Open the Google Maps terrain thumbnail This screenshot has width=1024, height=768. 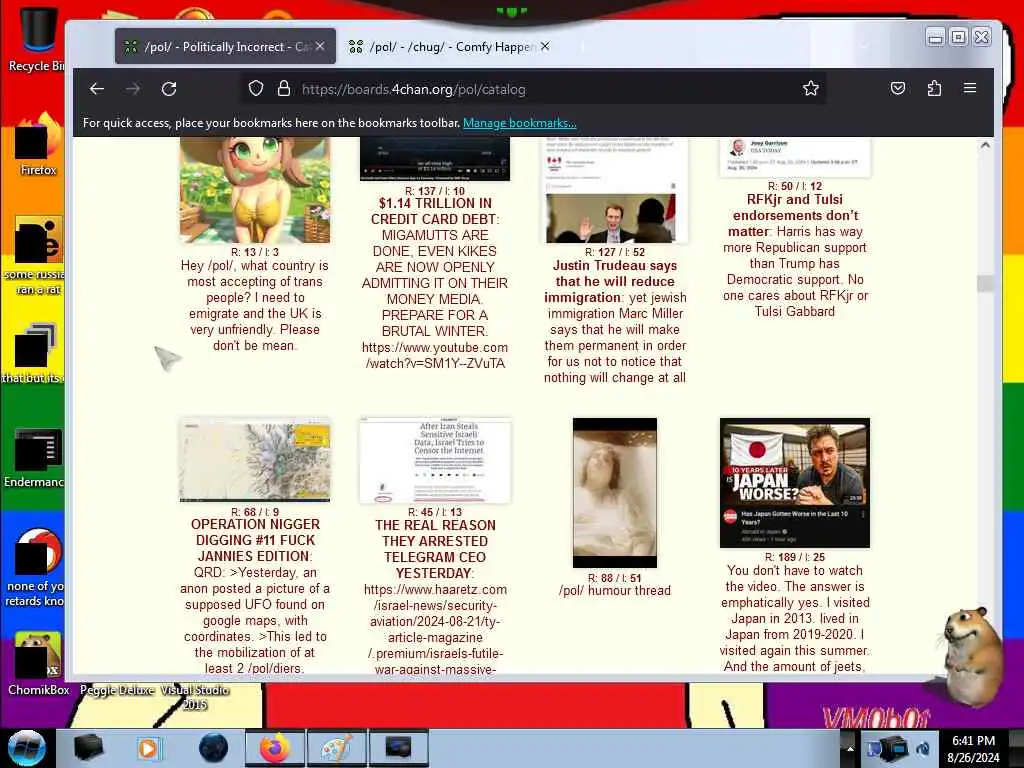[255, 462]
